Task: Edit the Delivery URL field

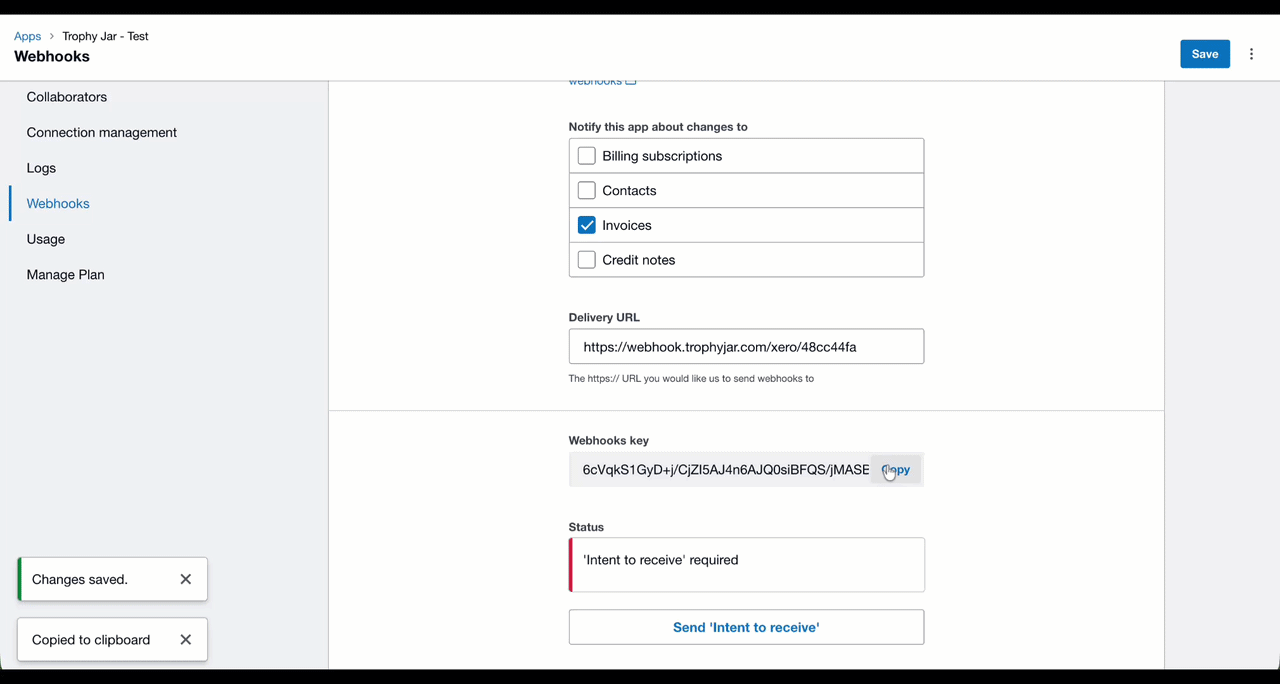Action: click(x=746, y=347)
